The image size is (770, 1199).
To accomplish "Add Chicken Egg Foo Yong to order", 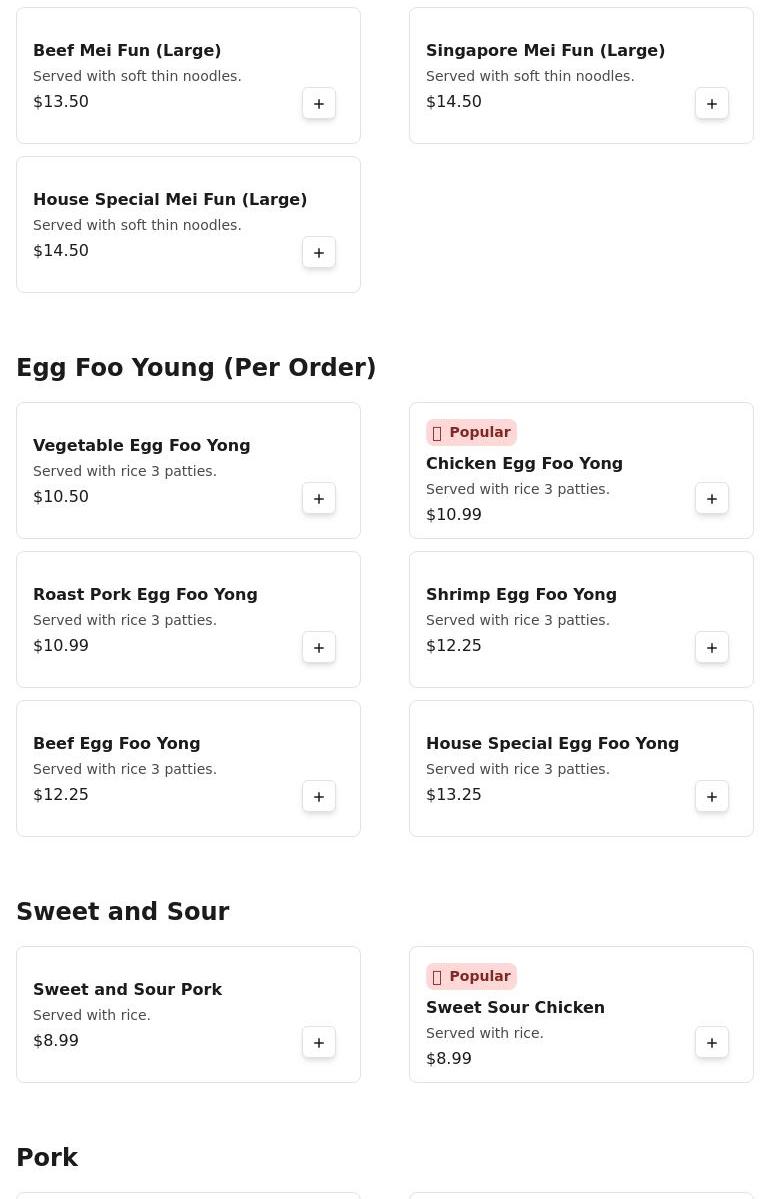I will pyautogui.click(x=712, y=499).
